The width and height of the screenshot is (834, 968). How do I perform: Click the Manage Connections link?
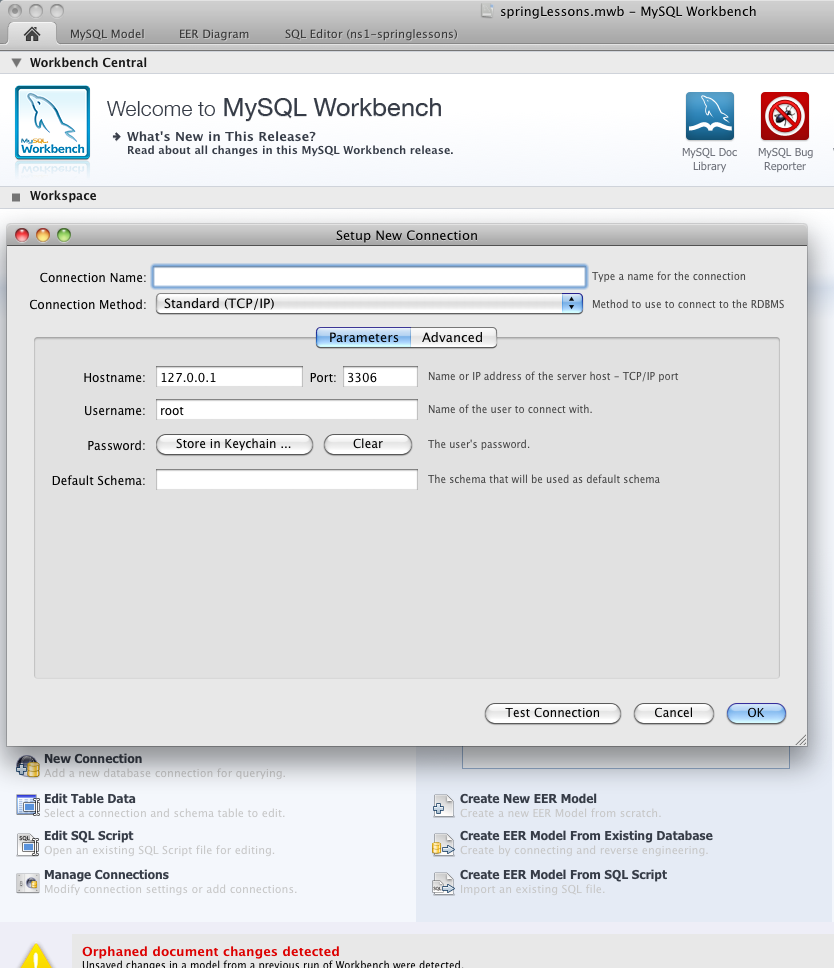click(106, 875)
